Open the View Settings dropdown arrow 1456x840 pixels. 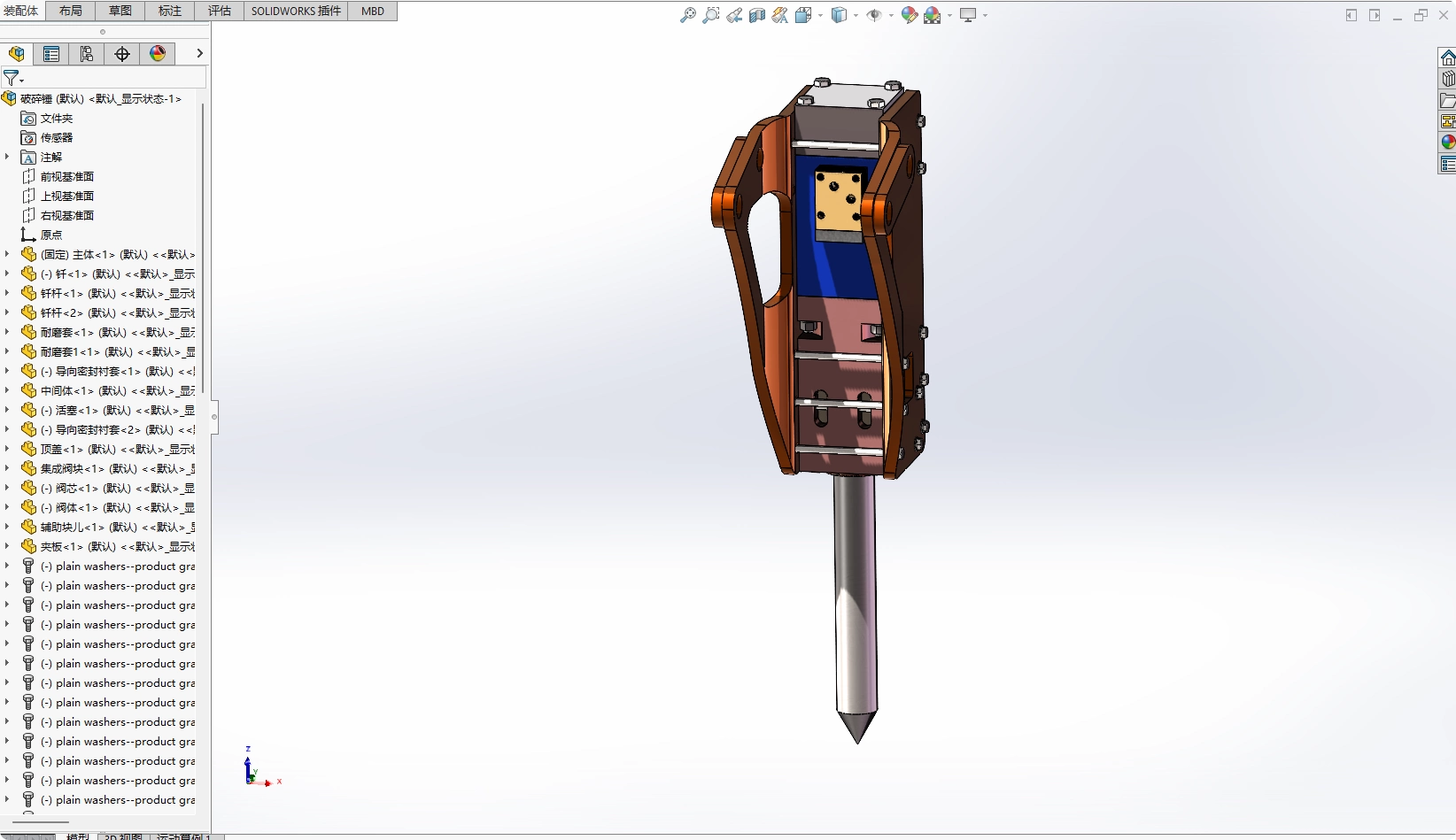coord(985,15)
